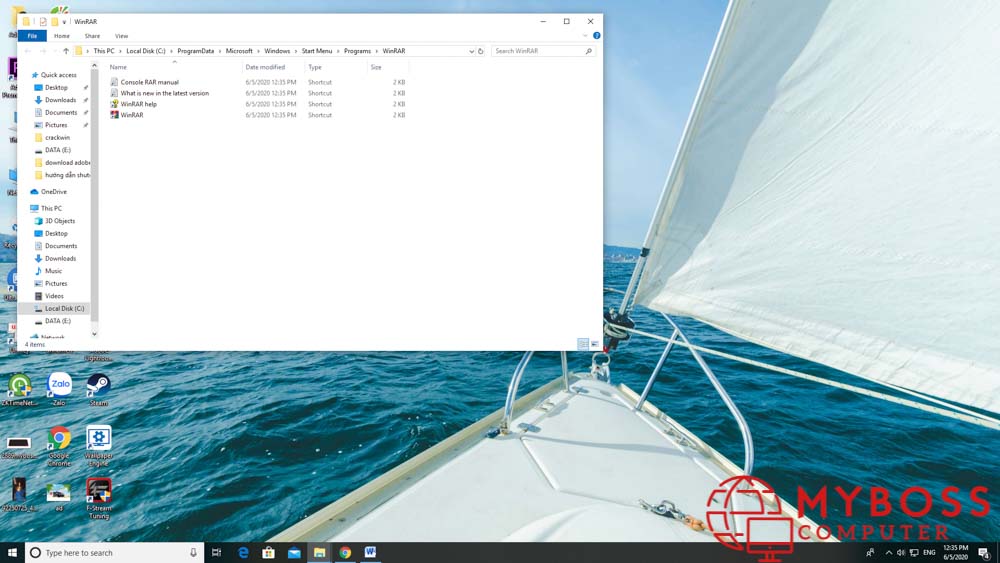Click the Explorer help question mark icon
Screen dimensions: 1000x563
(x=596, y=36)
